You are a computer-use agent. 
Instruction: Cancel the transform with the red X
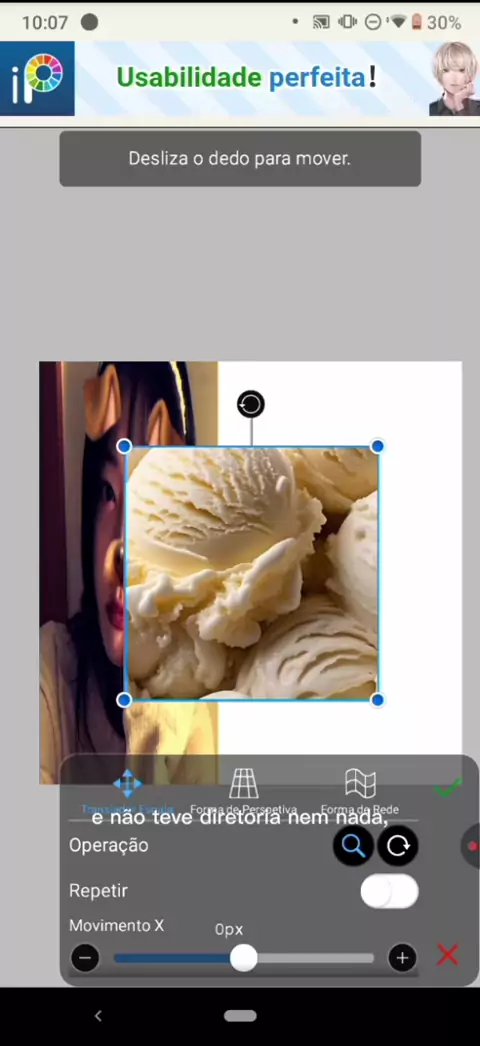click(x=447, y=955)
